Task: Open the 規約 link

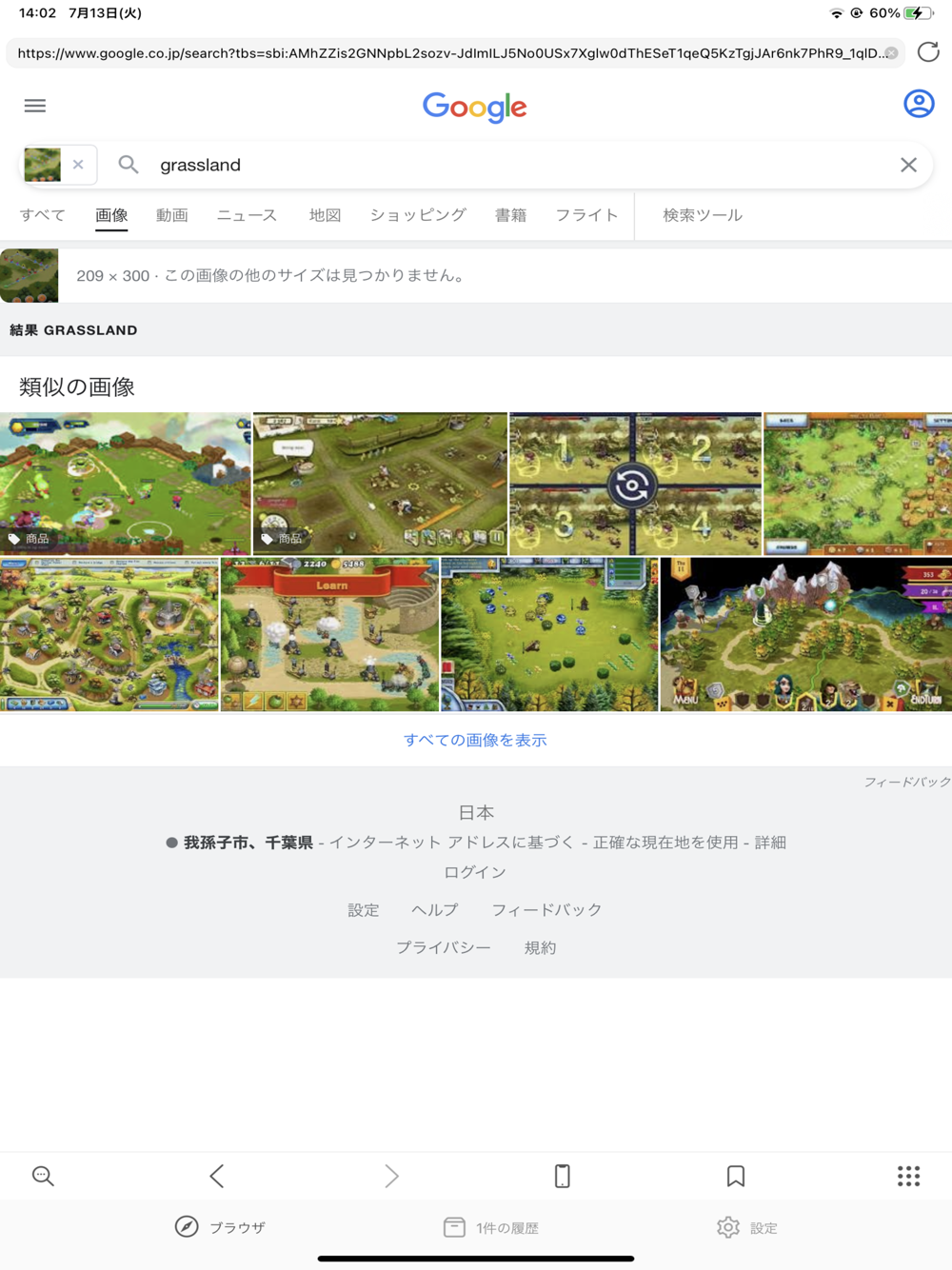Action: (540, 948)
